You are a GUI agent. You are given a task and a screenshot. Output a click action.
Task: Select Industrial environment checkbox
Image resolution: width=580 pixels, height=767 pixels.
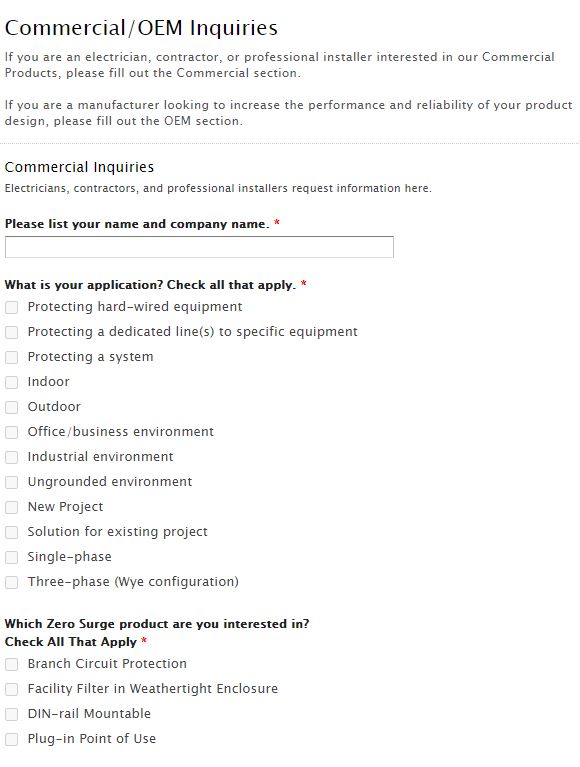(x=11, y=457)
